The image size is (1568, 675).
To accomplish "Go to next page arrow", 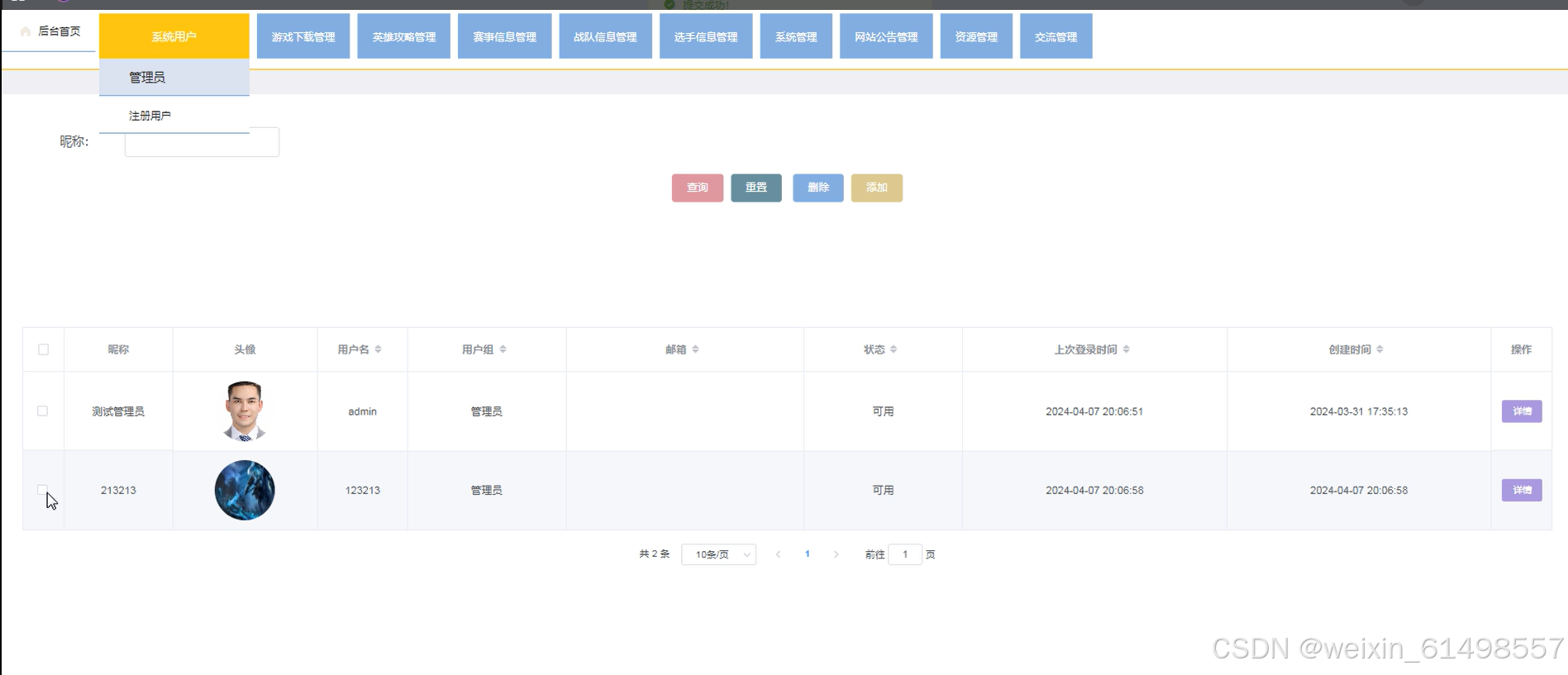I will [836, 554].
